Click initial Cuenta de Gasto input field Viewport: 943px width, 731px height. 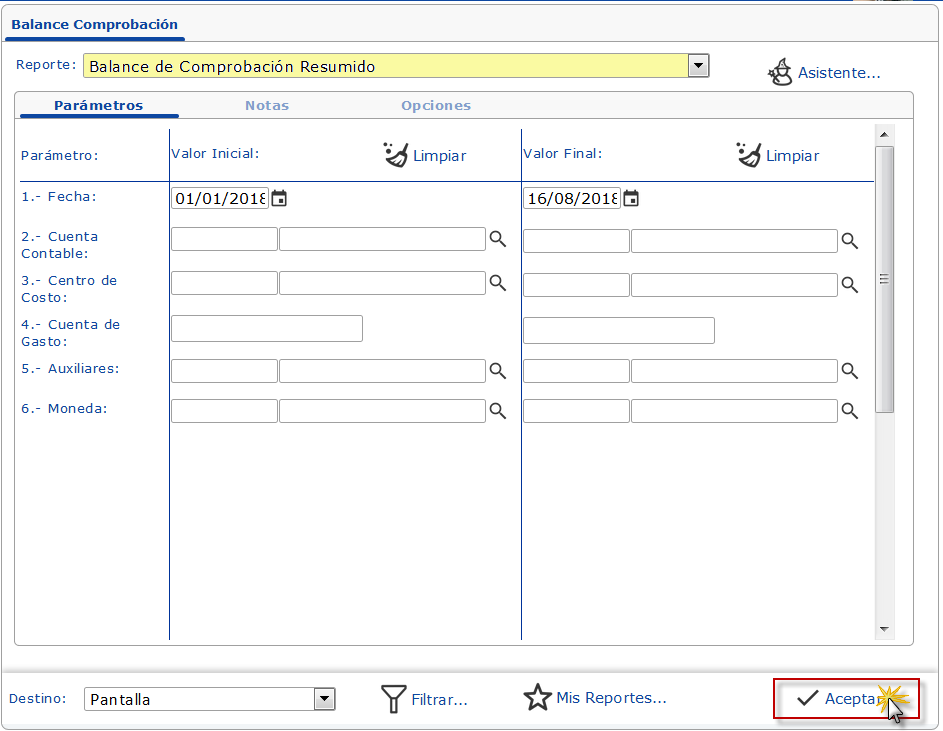[267, 328]
